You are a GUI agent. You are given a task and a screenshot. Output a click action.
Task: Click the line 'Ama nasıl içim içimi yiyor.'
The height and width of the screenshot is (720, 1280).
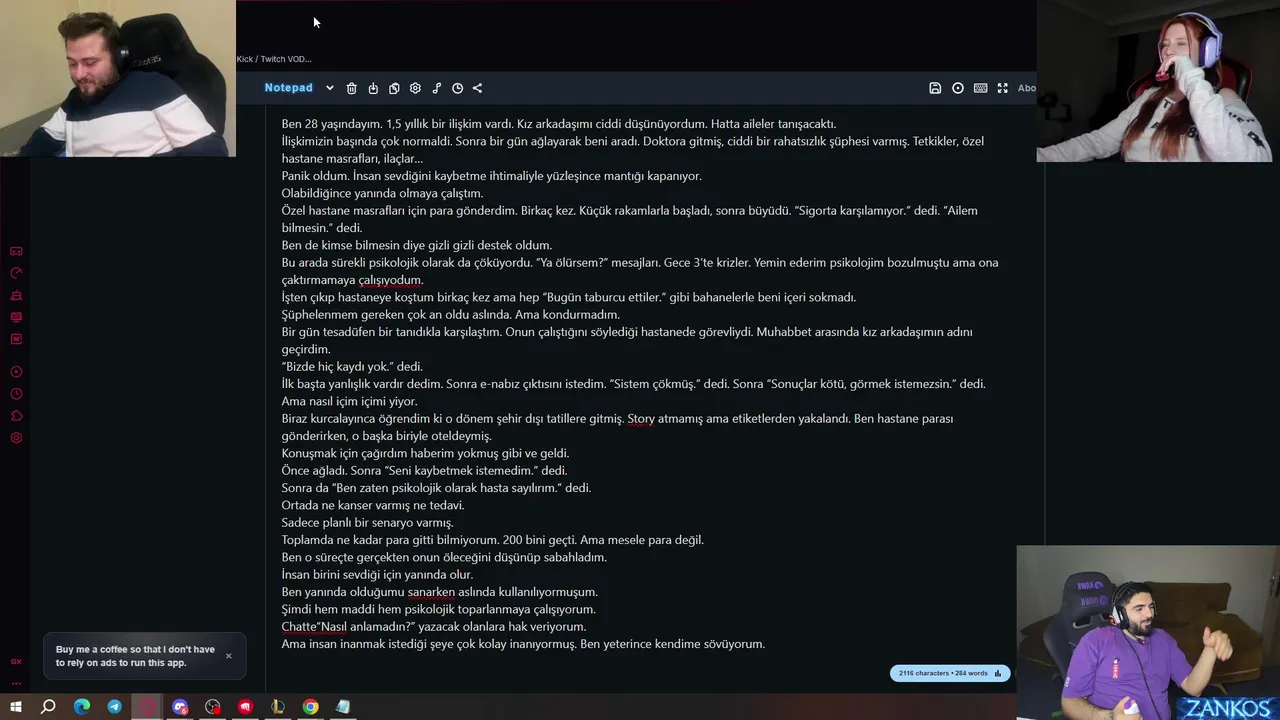click(350, 401)
